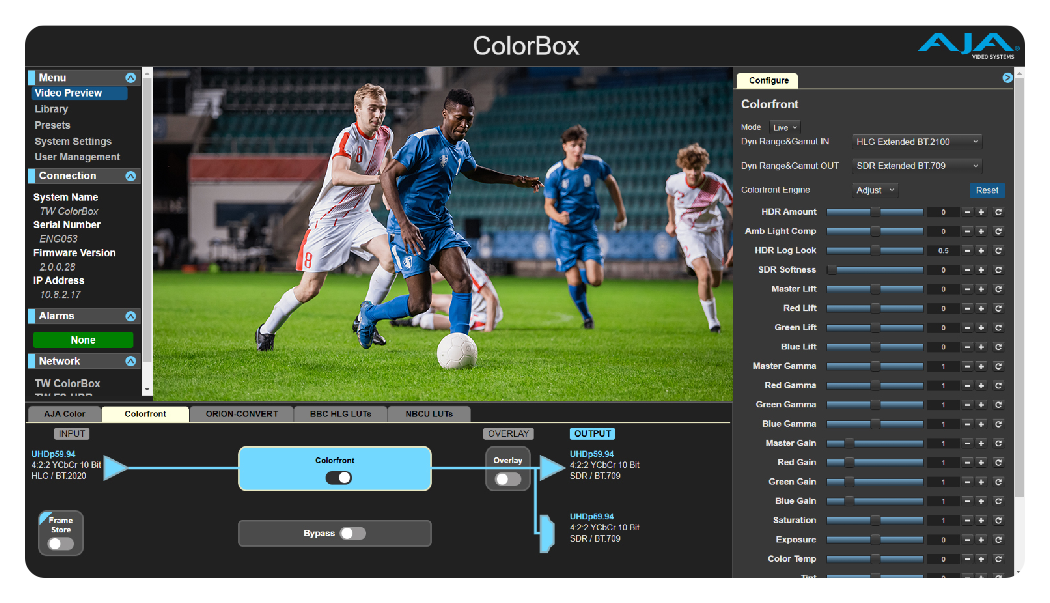The width and height of the screenshot is (1050, 603).
Task: Reset HDR Log Look value icon
Action: [x=998, y=251]
